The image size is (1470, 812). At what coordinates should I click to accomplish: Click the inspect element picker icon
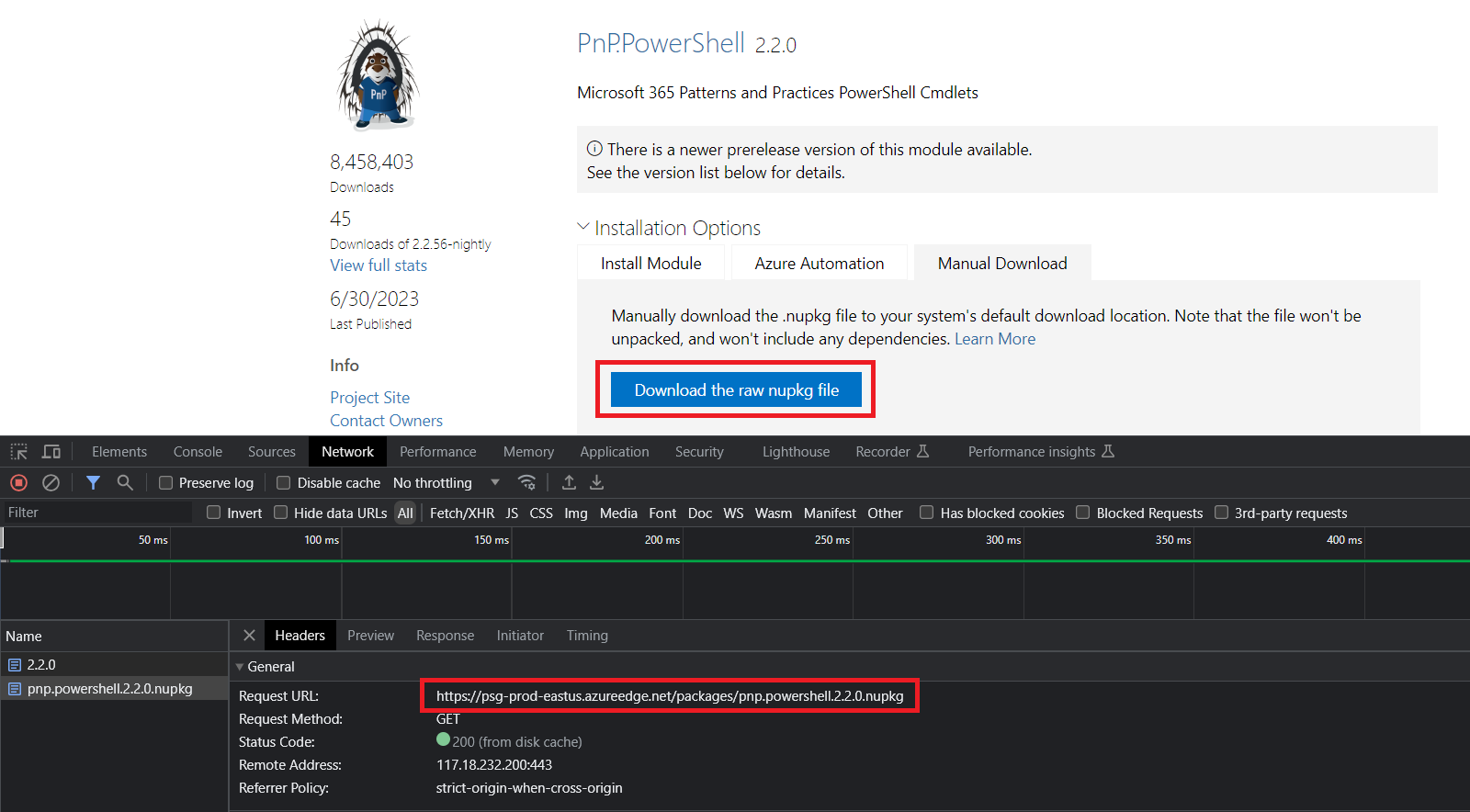tap(18, 452)
